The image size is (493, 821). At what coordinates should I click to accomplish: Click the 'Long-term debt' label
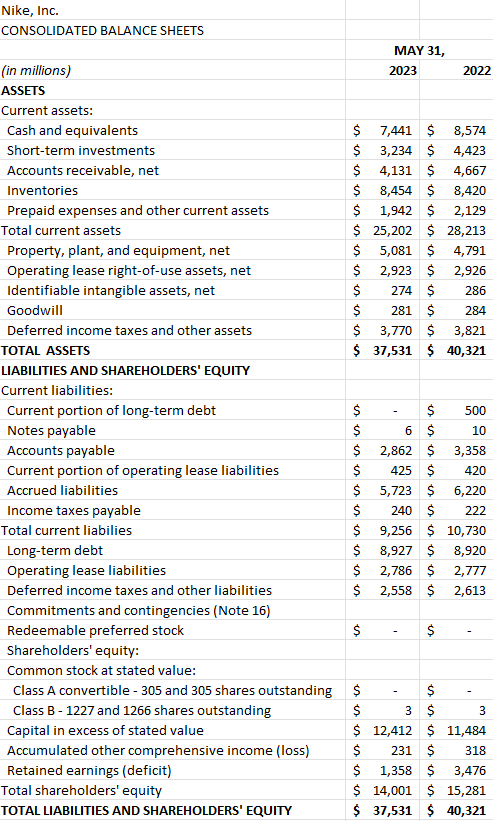point(55,550)
